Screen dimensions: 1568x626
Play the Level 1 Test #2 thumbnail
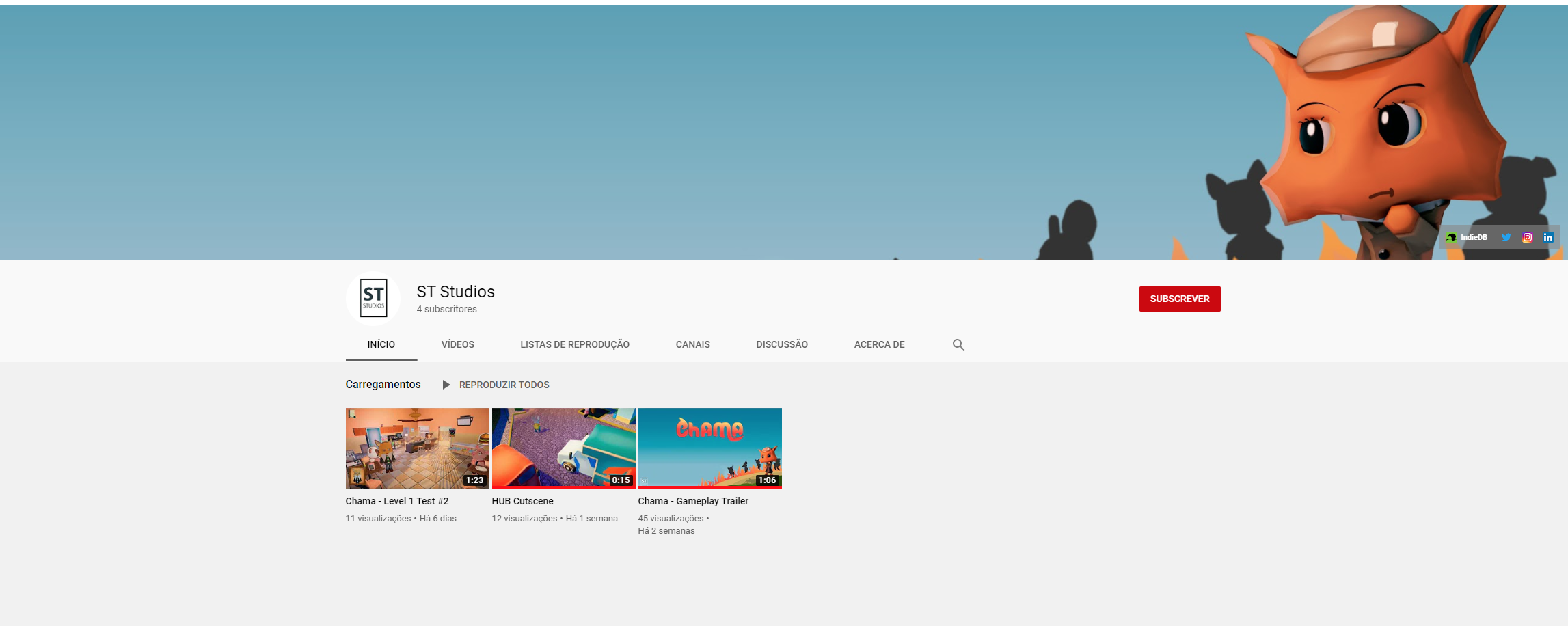417,448
